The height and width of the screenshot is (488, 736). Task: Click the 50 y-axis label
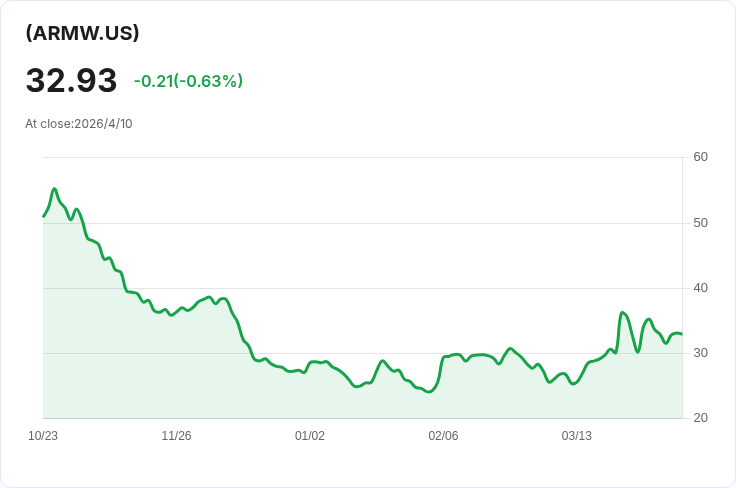[x=700, y=222]
